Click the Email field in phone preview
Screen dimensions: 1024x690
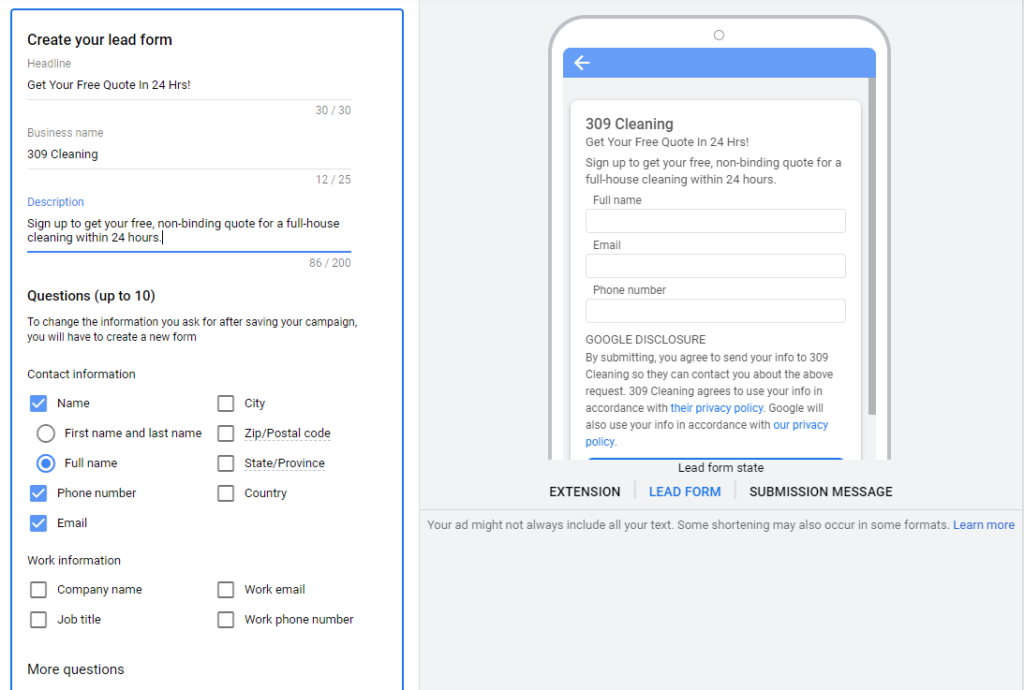point(715,266)
